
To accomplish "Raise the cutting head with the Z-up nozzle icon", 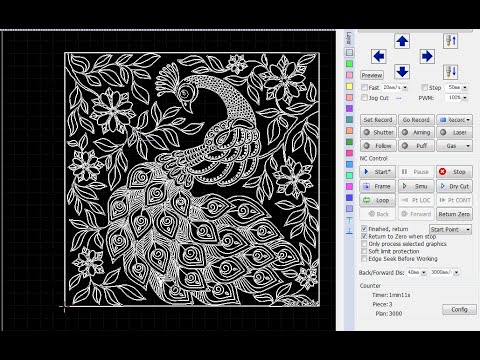I will click(451, 41).
